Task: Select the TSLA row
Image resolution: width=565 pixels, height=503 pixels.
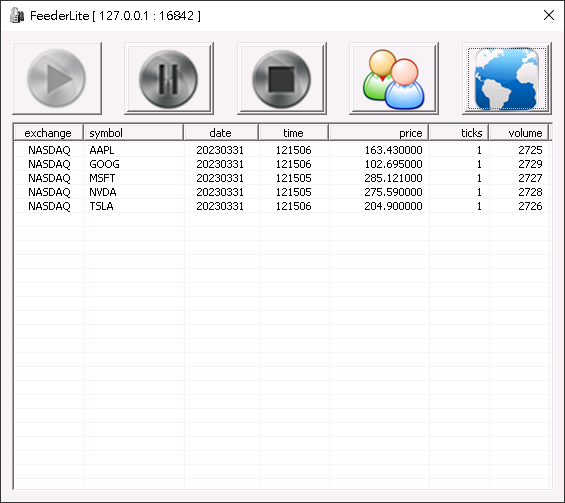Action: tap(282, 206)
